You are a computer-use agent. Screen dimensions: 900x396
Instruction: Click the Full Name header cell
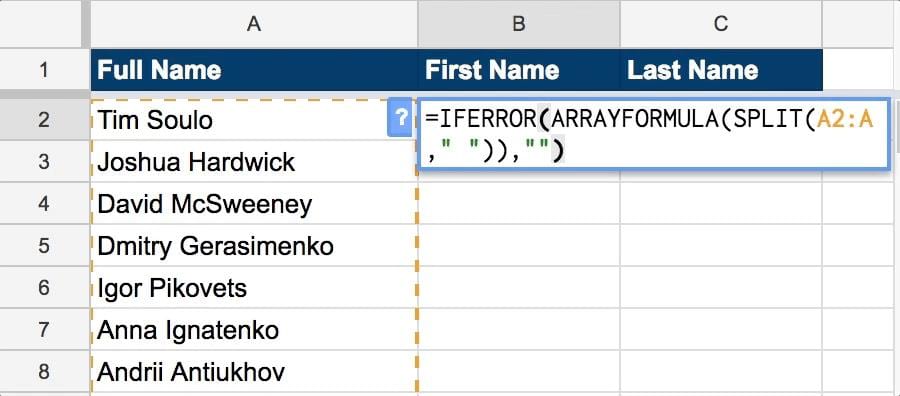click(x=254, y=70)
